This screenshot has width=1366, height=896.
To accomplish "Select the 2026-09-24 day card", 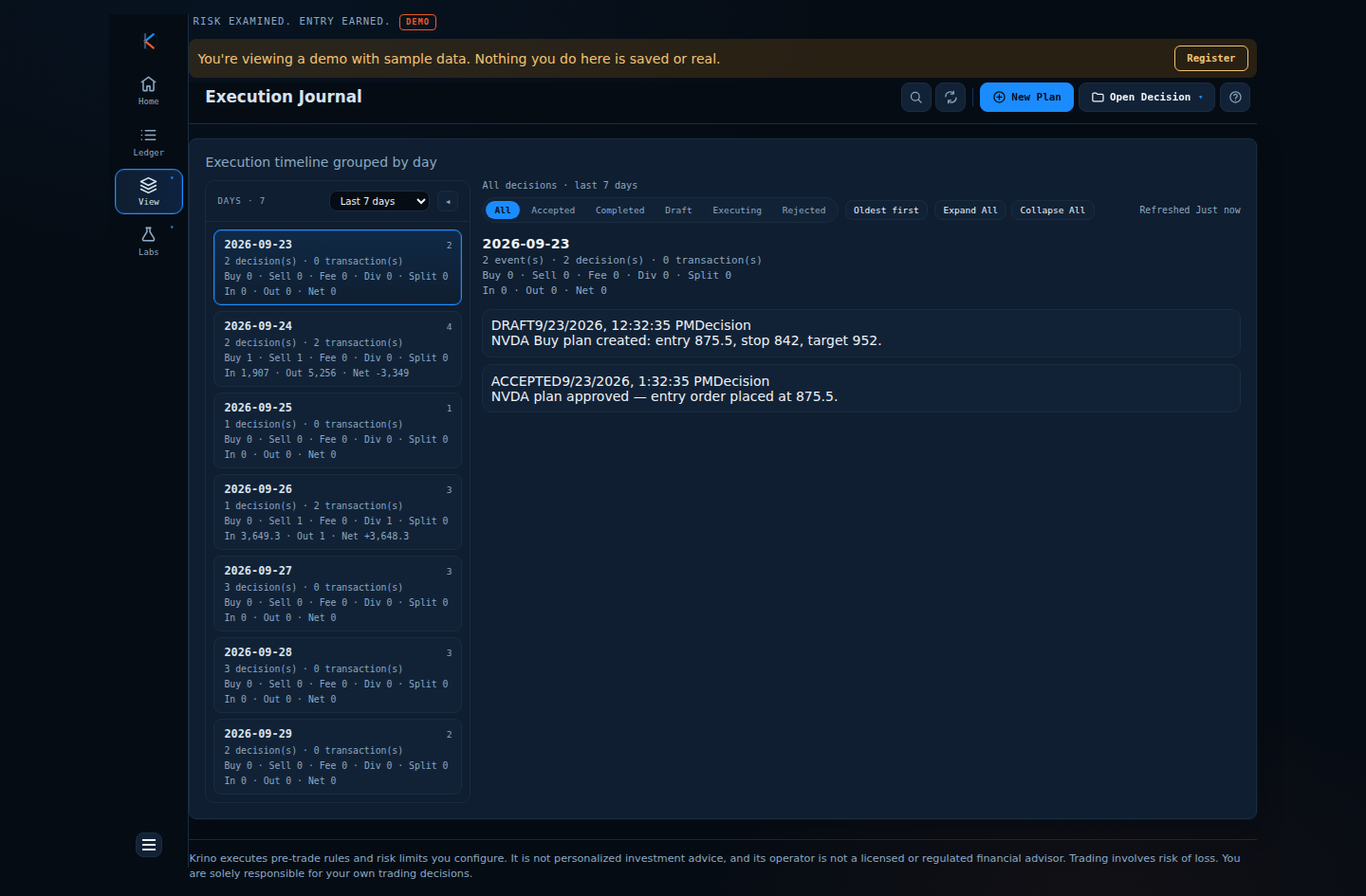I will coord(338,349).
